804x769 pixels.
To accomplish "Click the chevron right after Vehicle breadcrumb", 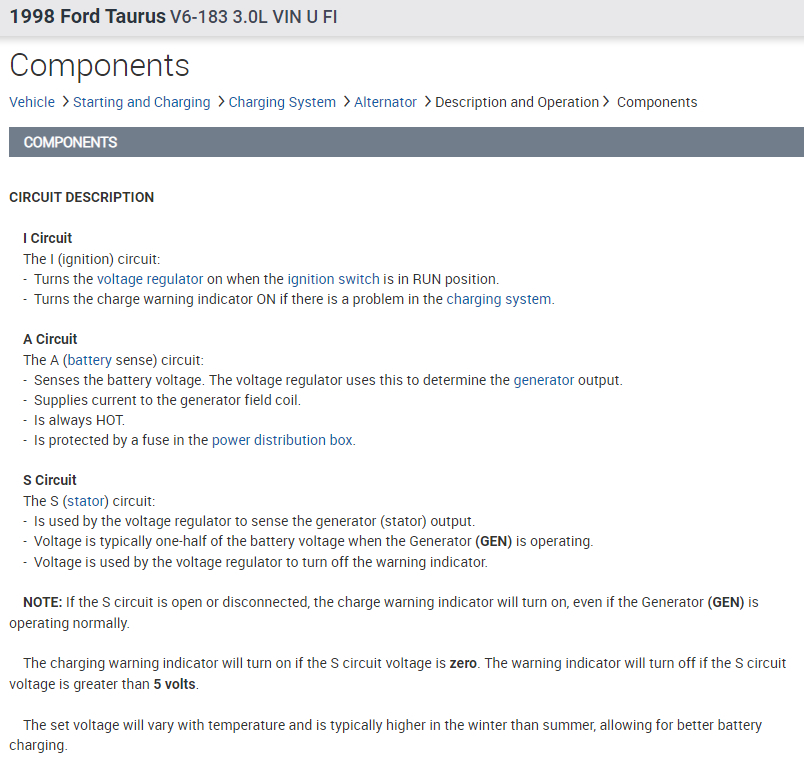I will click(65, 102).
